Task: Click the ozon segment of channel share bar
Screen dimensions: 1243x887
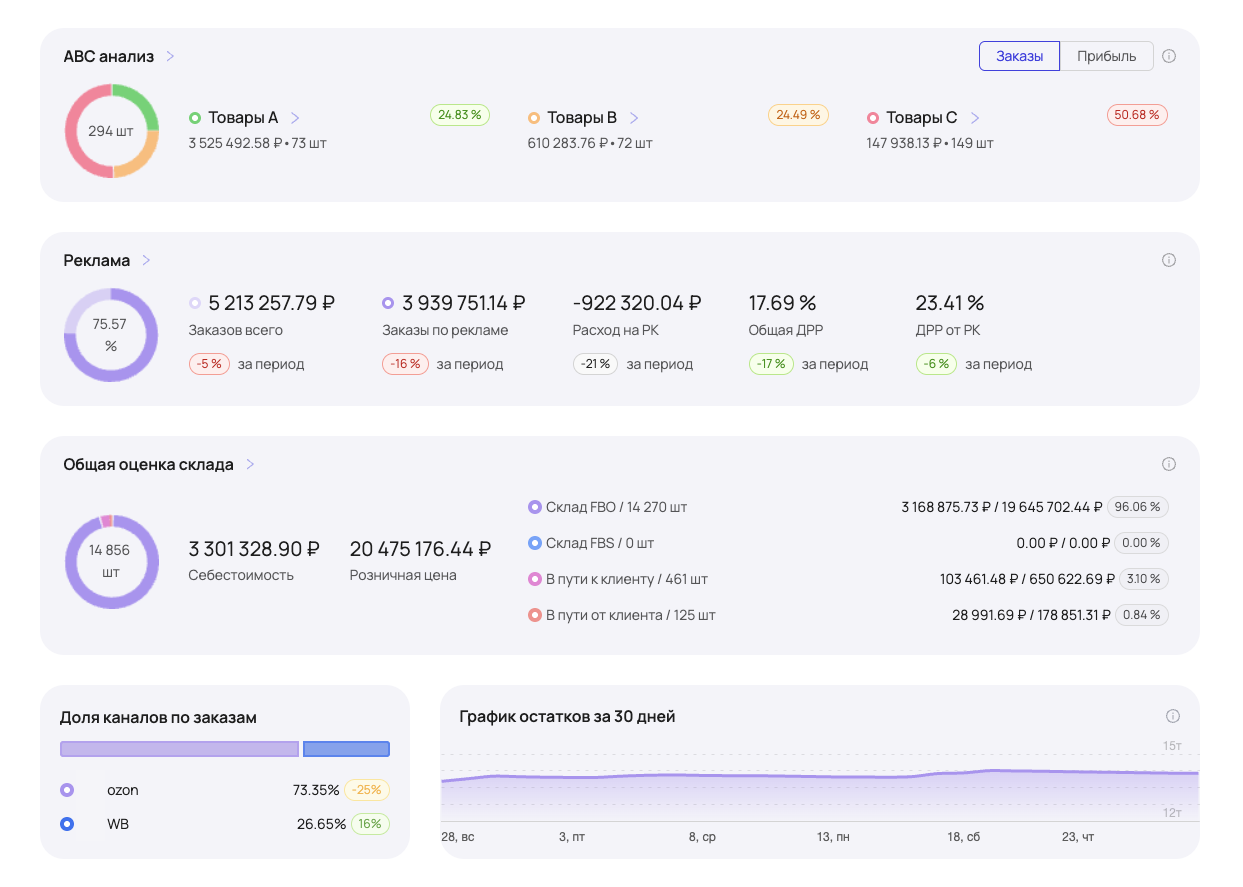Action: point(179,749)
